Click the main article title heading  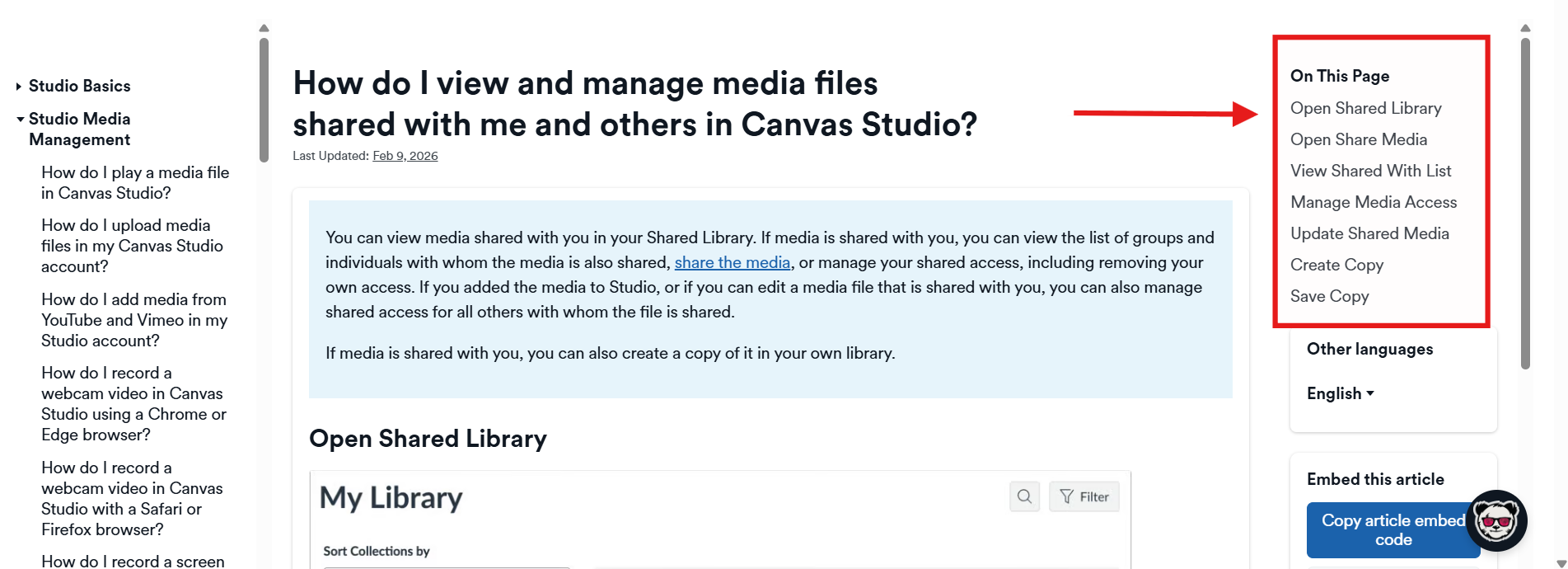tap(635, 104)
